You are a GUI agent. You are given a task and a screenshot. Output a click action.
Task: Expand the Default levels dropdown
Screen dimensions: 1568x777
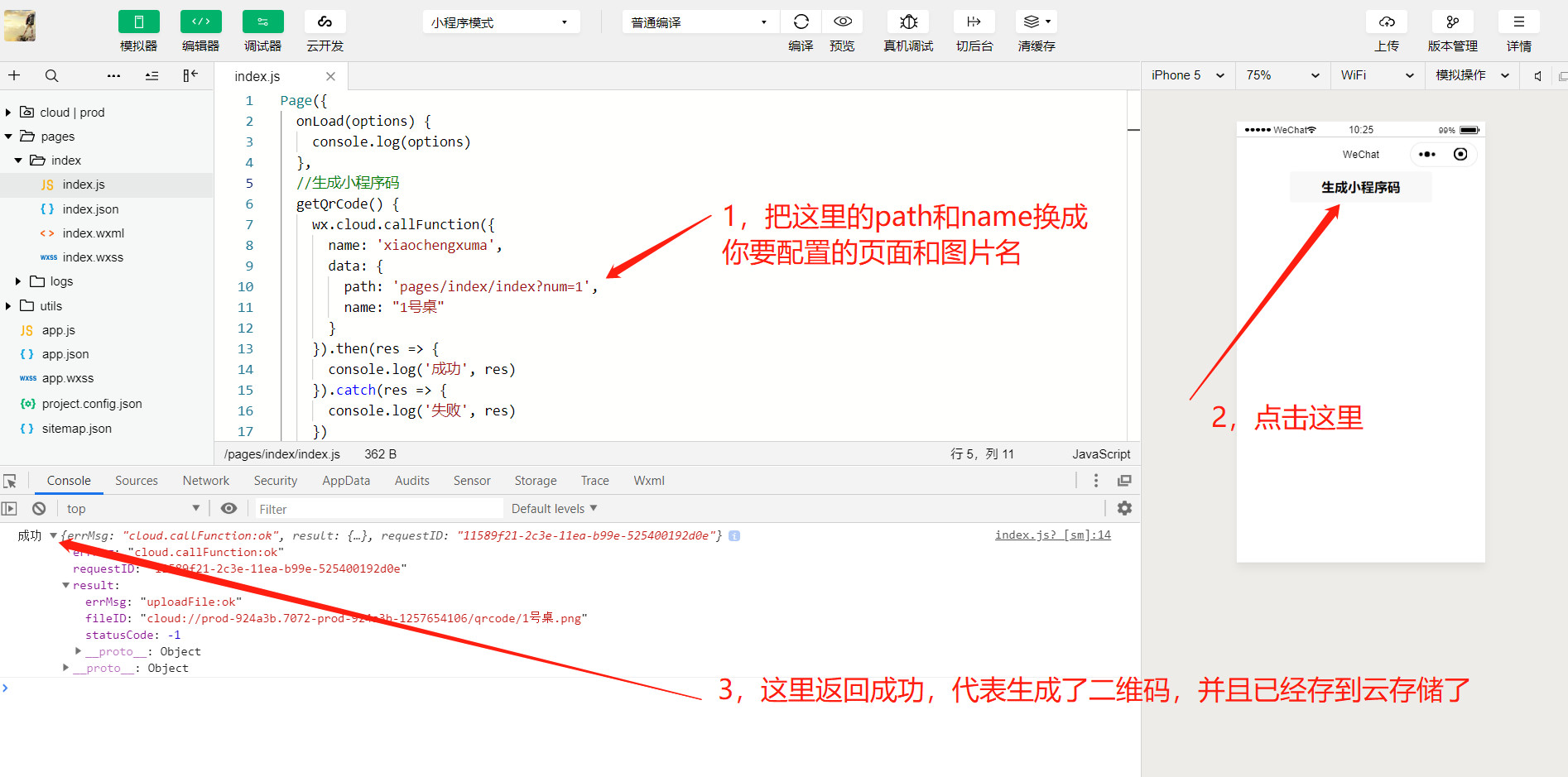tap(553, 508)
